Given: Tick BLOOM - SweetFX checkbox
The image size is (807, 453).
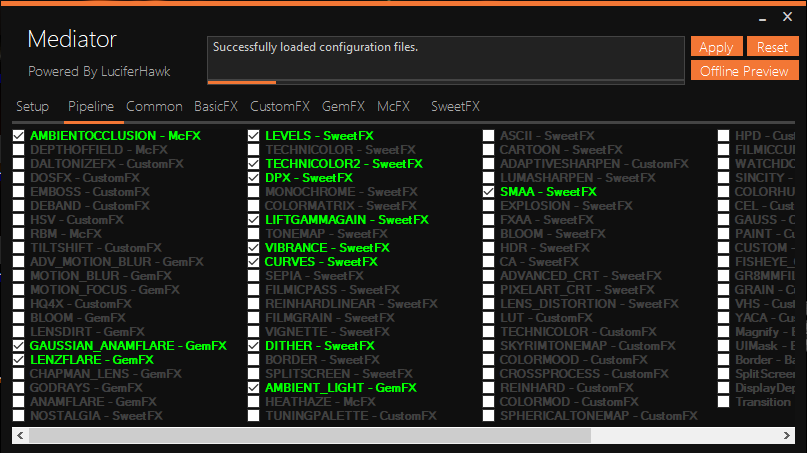Looking at the screenshot, I should click(488, 233).
